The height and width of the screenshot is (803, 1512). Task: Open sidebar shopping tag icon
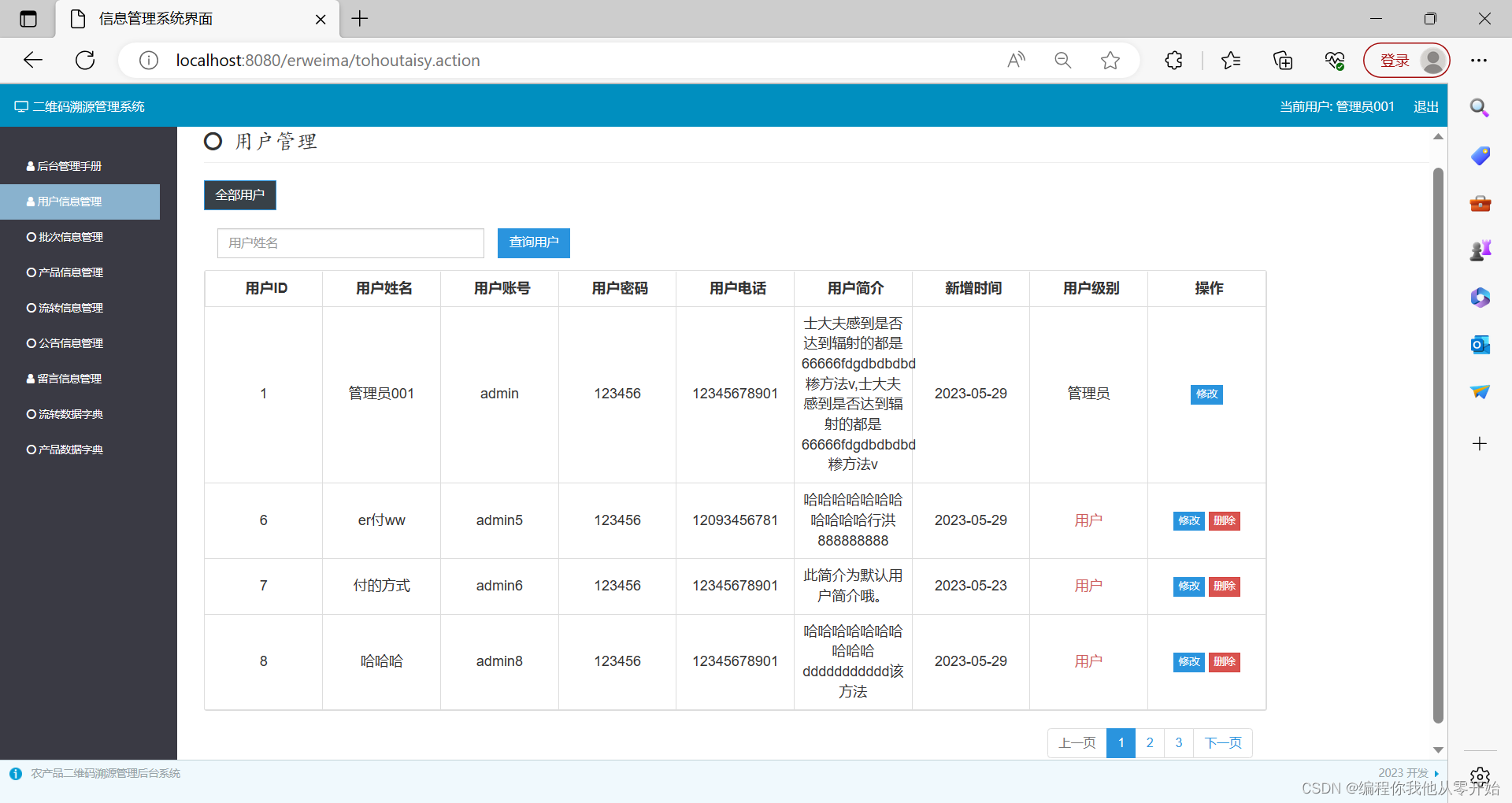[x=1480, y=156]
